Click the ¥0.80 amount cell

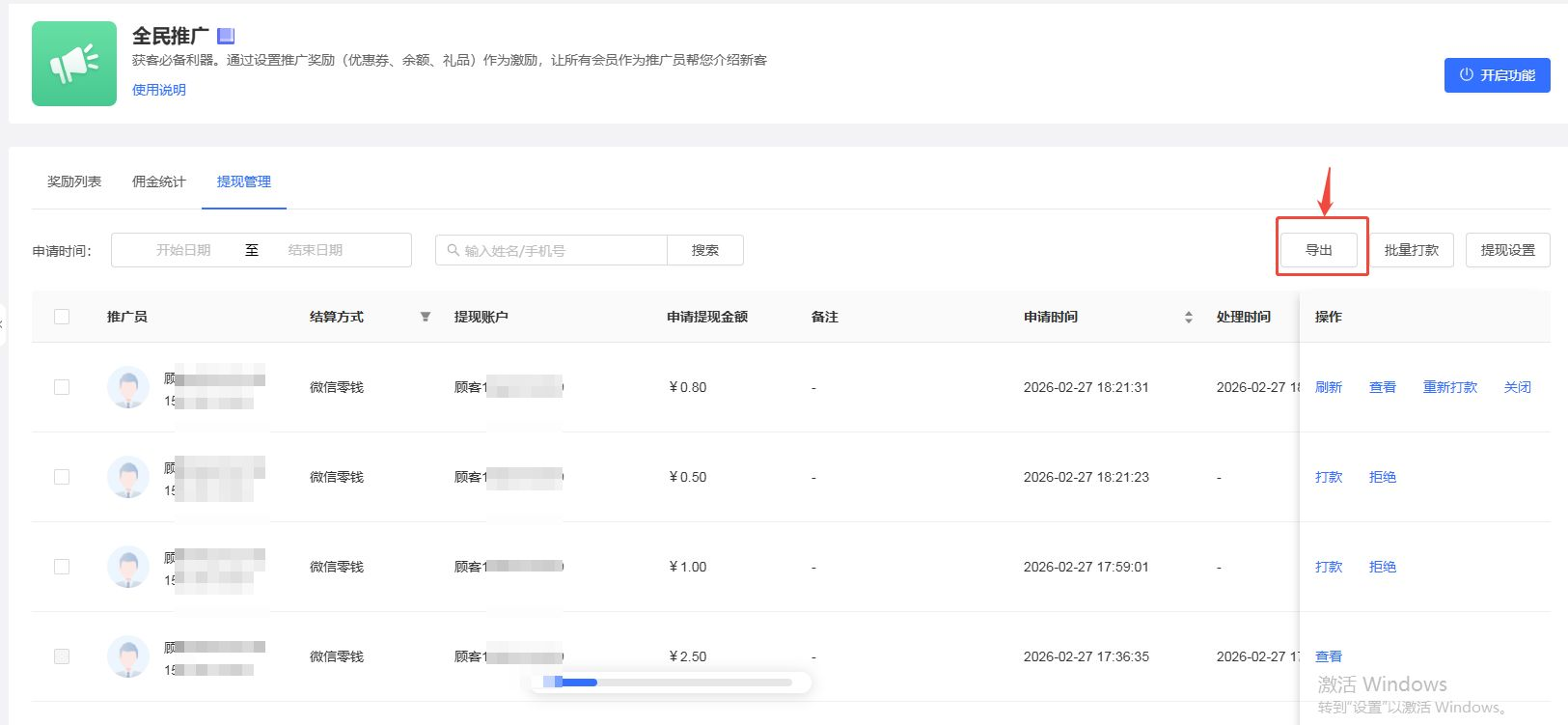(x=687, y=387)
